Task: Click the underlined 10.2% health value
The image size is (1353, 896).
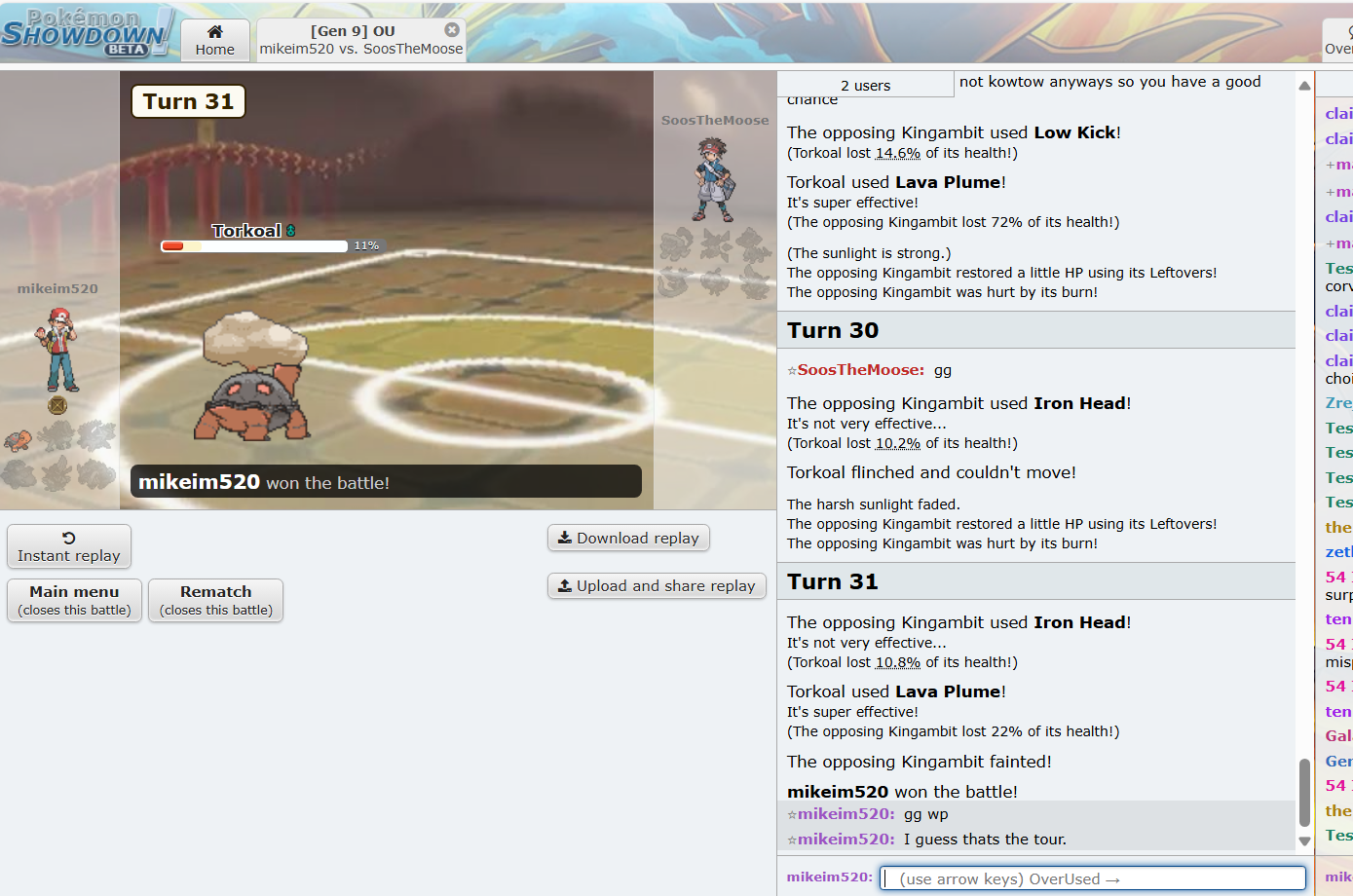Action: tap(897, 443)
